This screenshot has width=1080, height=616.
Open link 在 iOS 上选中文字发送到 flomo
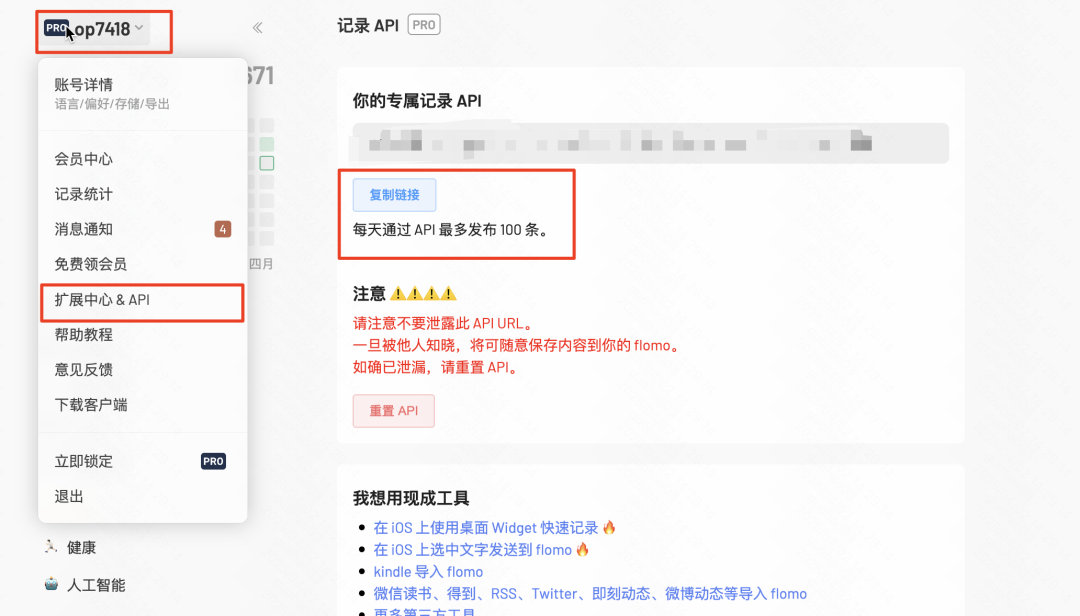pos(472,550)
